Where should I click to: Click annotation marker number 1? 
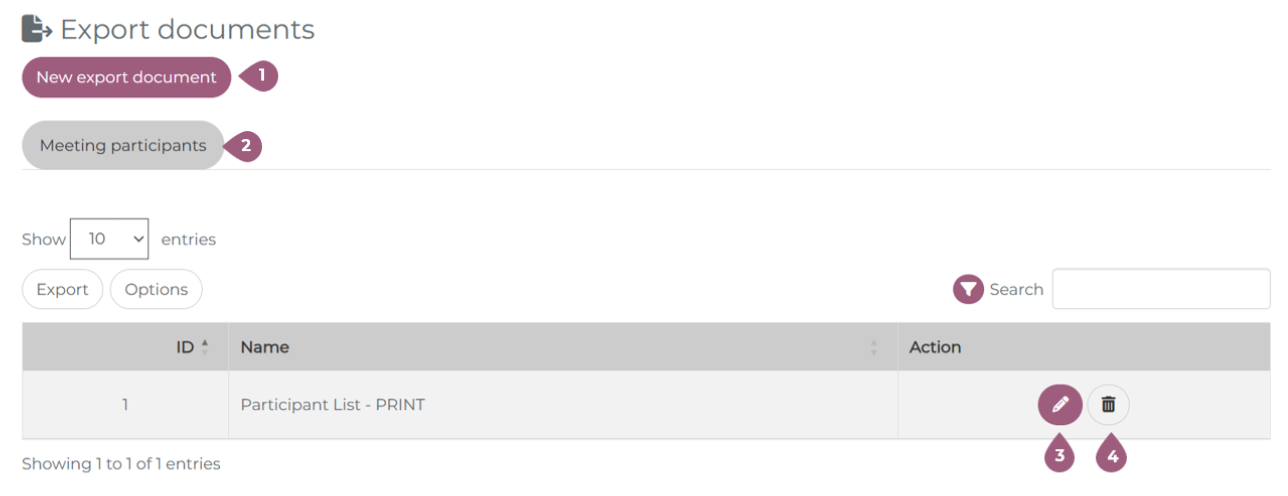coord(261,76)
